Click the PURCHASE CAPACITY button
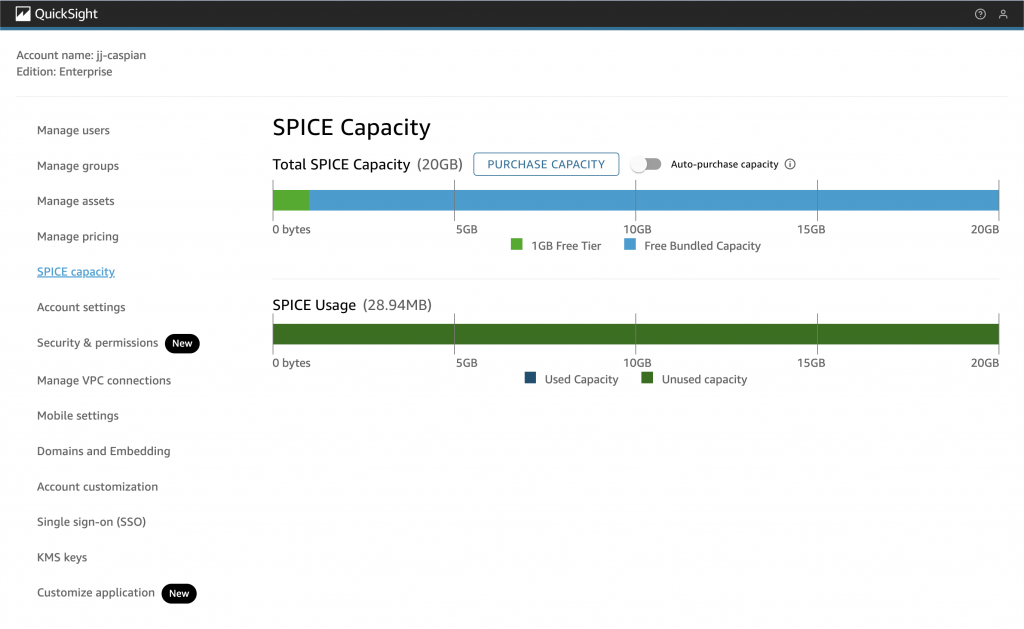1024x629 pixels. coord(546,164)
